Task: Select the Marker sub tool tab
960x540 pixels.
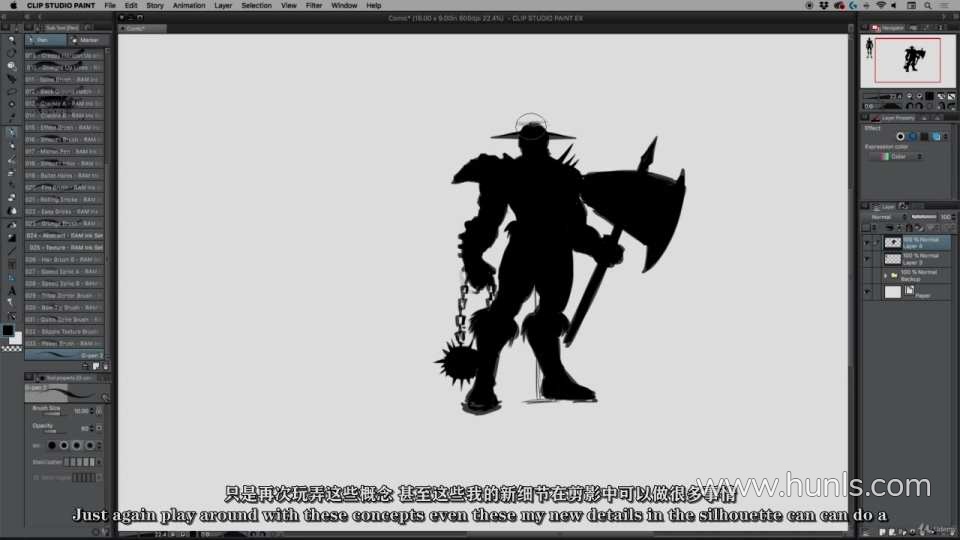Action: point(88,40)
